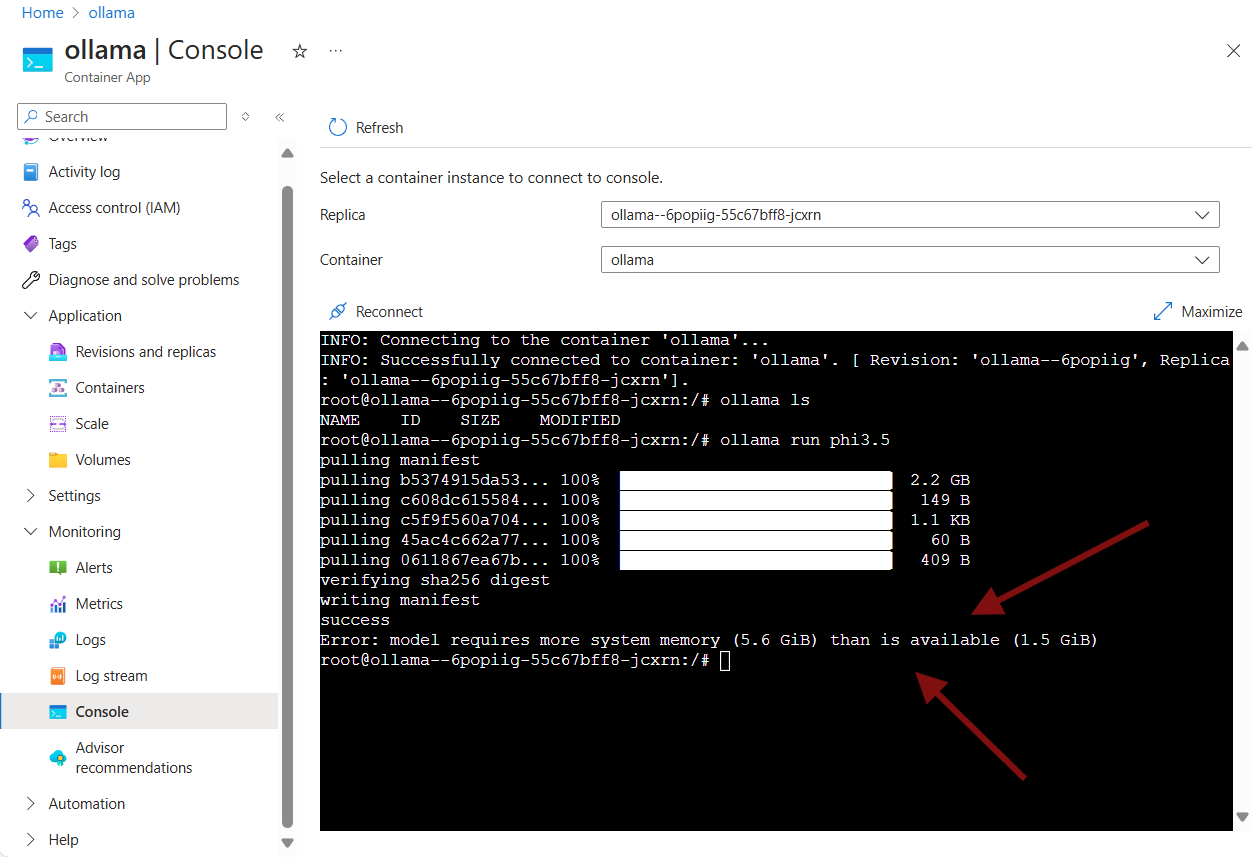Image resolution: width=1257 pixels, height=857 pixels.
Task: Open the Replica dropdown
Action: point(910,215)
